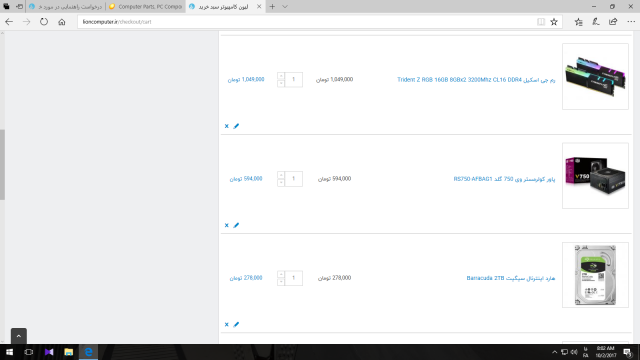Open clock and date flyout

pos(606,352)
